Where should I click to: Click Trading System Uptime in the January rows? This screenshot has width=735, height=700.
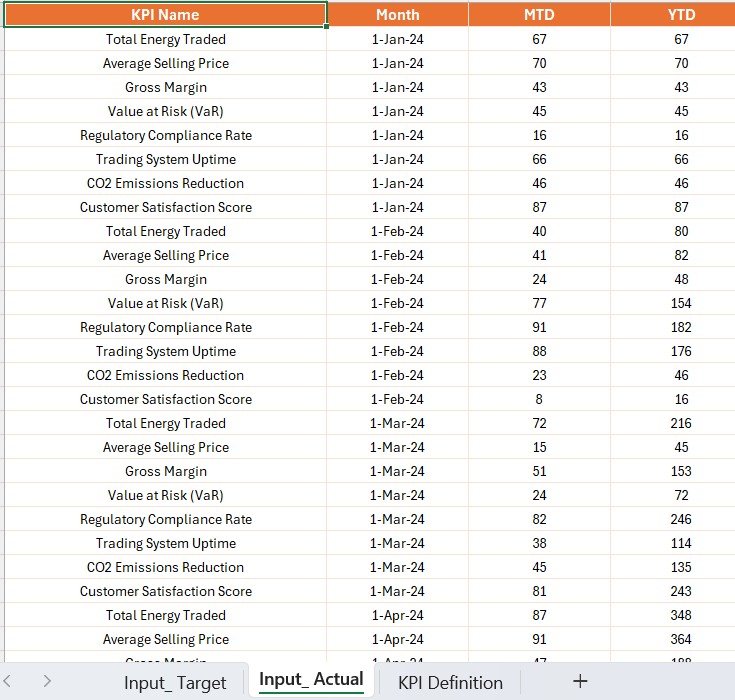point(166,159)
